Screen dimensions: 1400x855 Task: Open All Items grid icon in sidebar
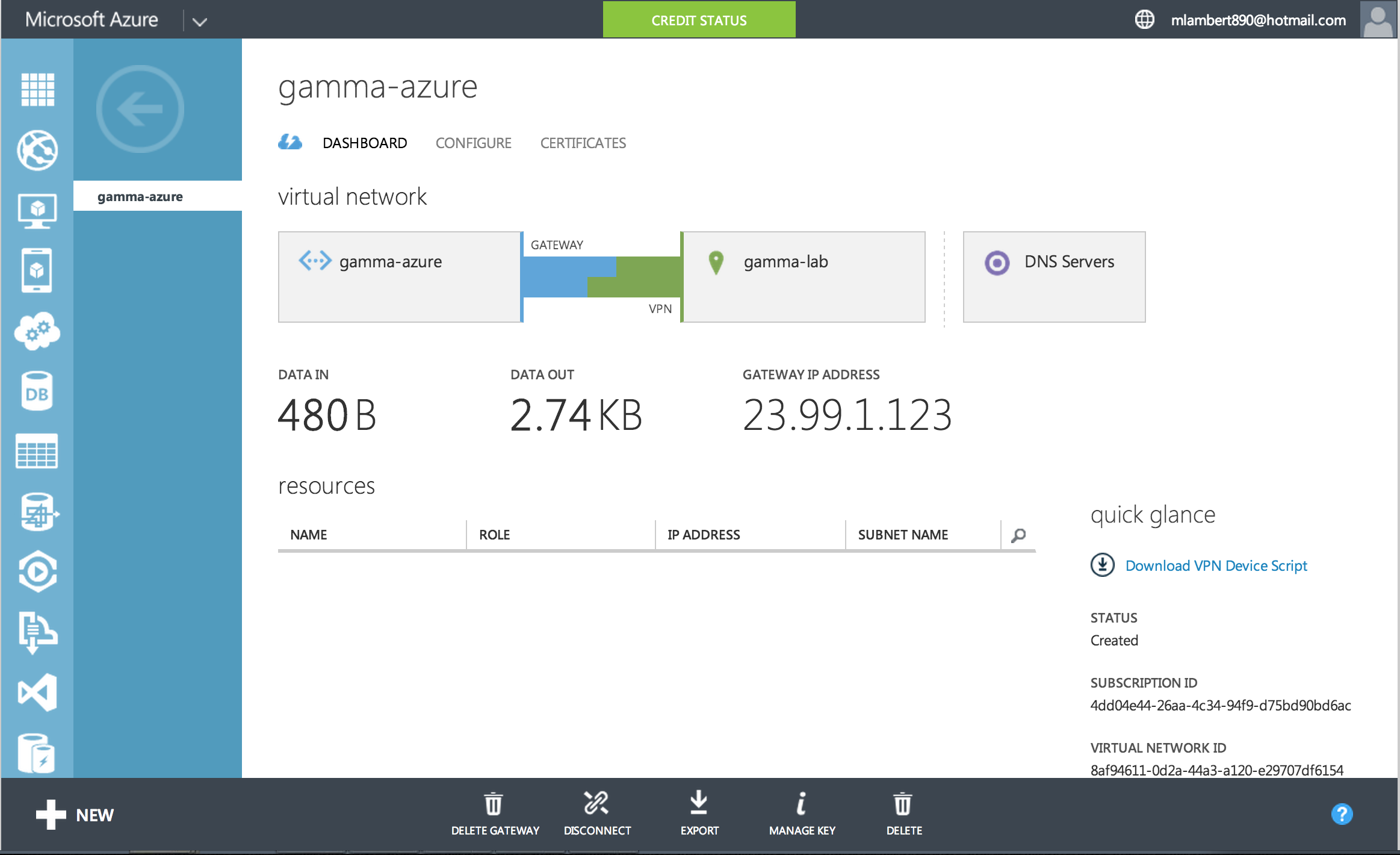click(x=37, y=90)
